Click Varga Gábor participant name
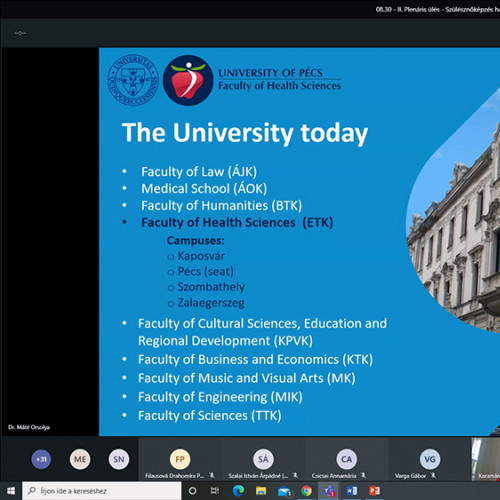Image resolution: width=500 pixels, height=500 pixels. pyautogui.click(x=410, y=476)
